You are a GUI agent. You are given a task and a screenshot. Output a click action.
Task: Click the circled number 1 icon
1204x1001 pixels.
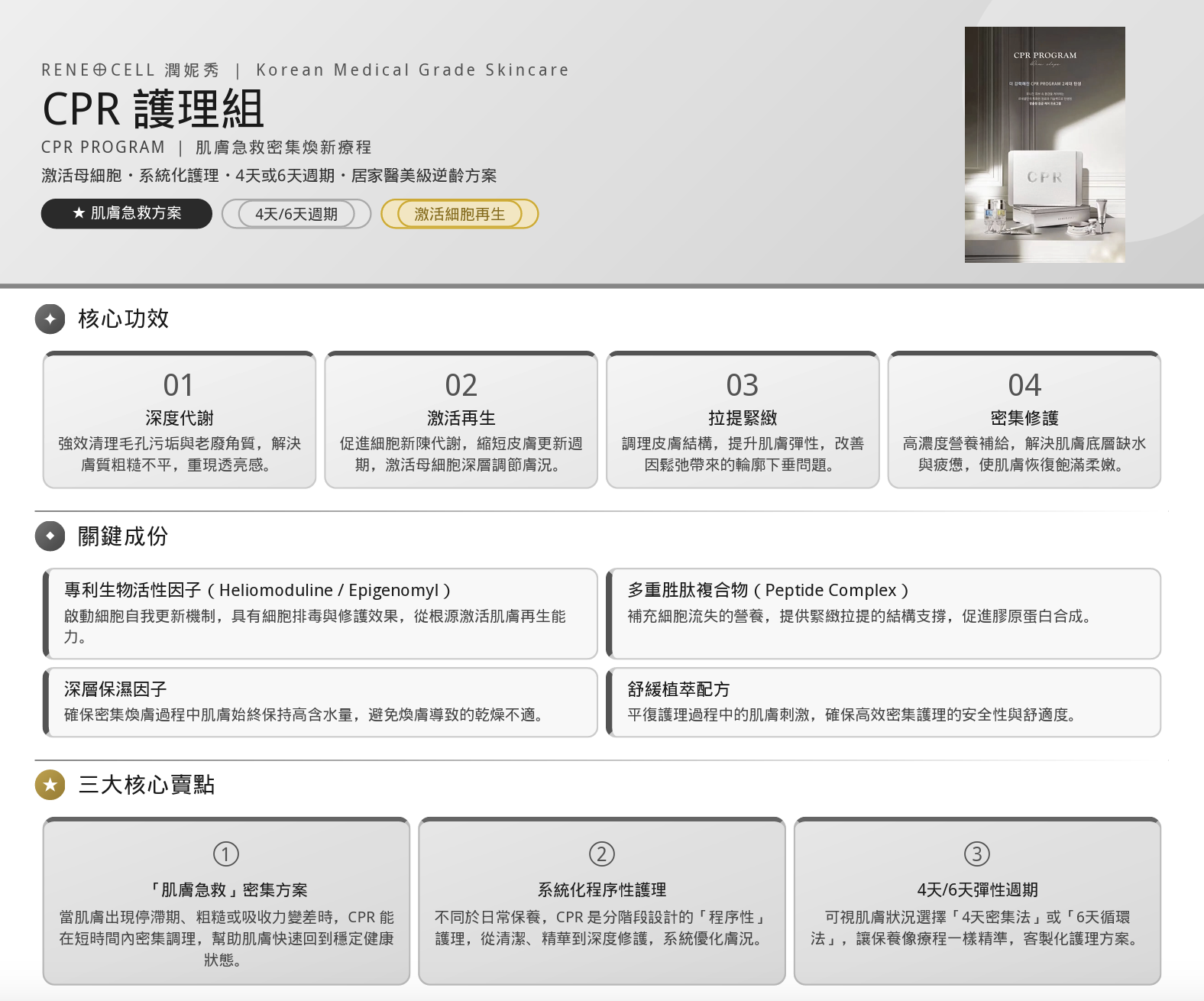tap(226, 854)
